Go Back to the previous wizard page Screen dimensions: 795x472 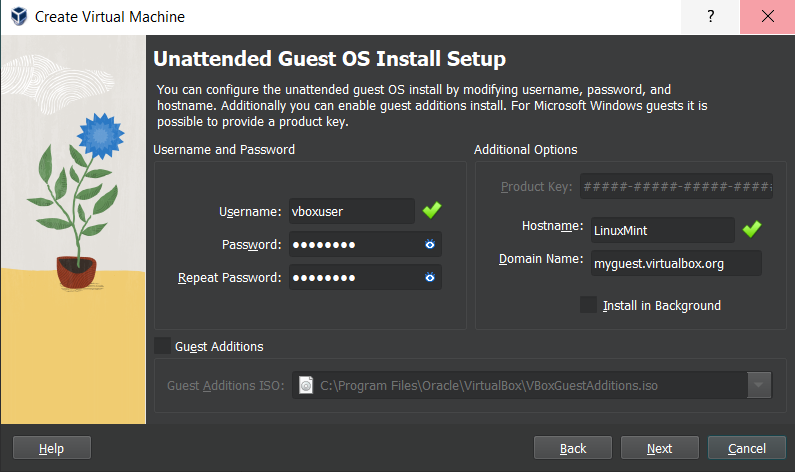click(573, 448)
